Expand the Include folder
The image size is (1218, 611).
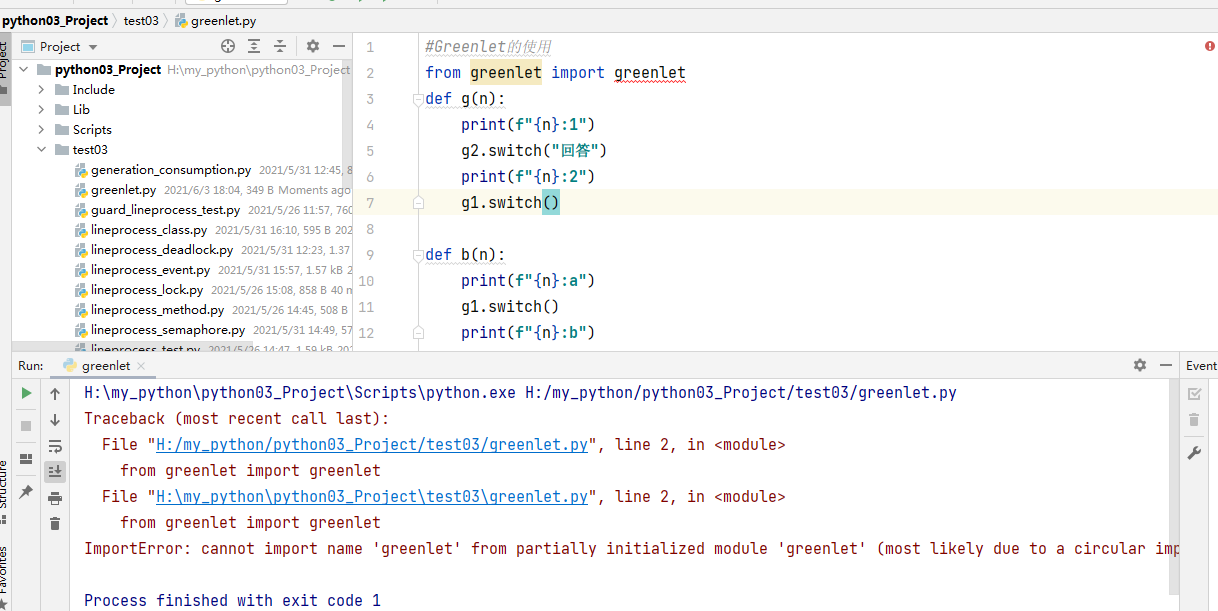point(41,90)
